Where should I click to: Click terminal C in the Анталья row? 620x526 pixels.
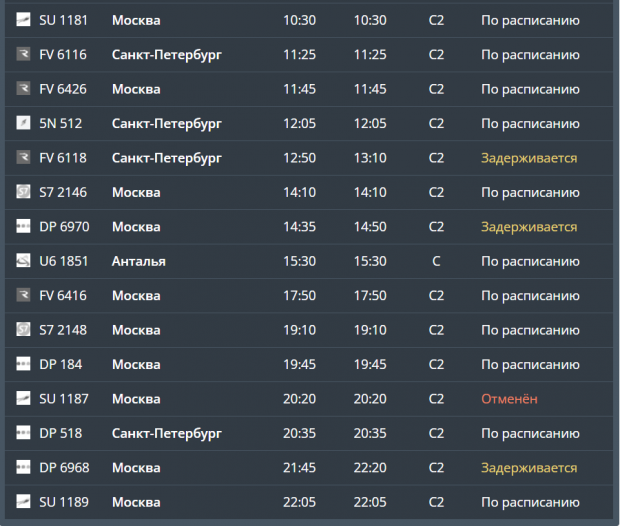point(436,261)
